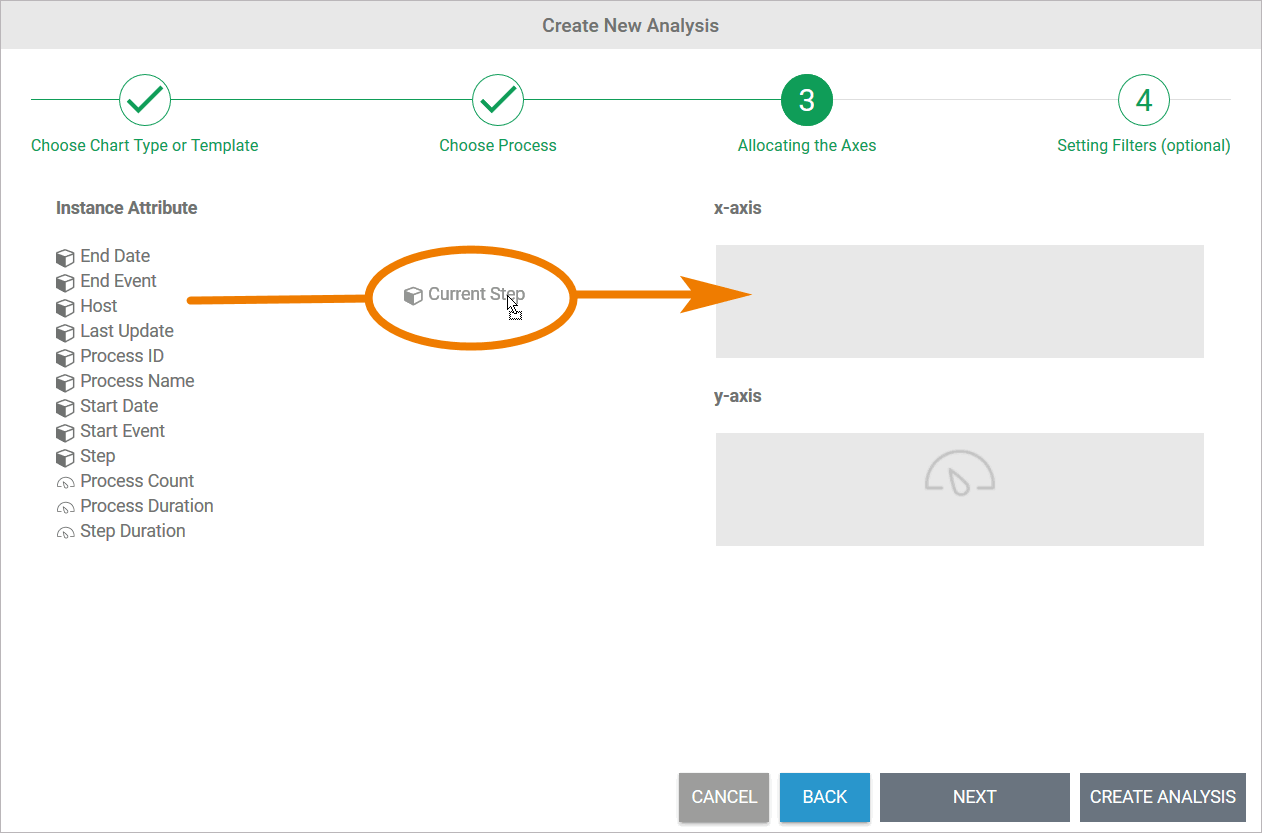Click the cube icon beside End Event
The width and height of the screenshot is (1262, 833).
click(x=66, y=282)
